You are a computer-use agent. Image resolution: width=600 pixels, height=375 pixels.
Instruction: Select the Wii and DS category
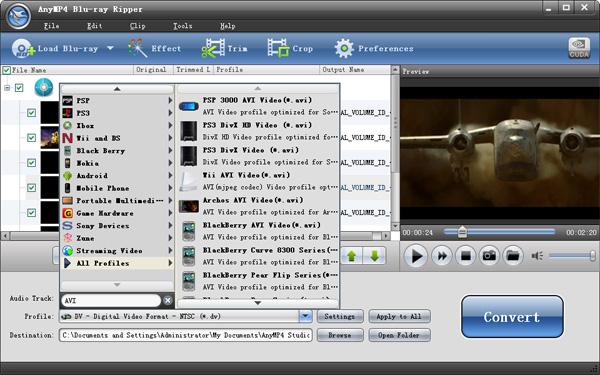coord(117,138)
